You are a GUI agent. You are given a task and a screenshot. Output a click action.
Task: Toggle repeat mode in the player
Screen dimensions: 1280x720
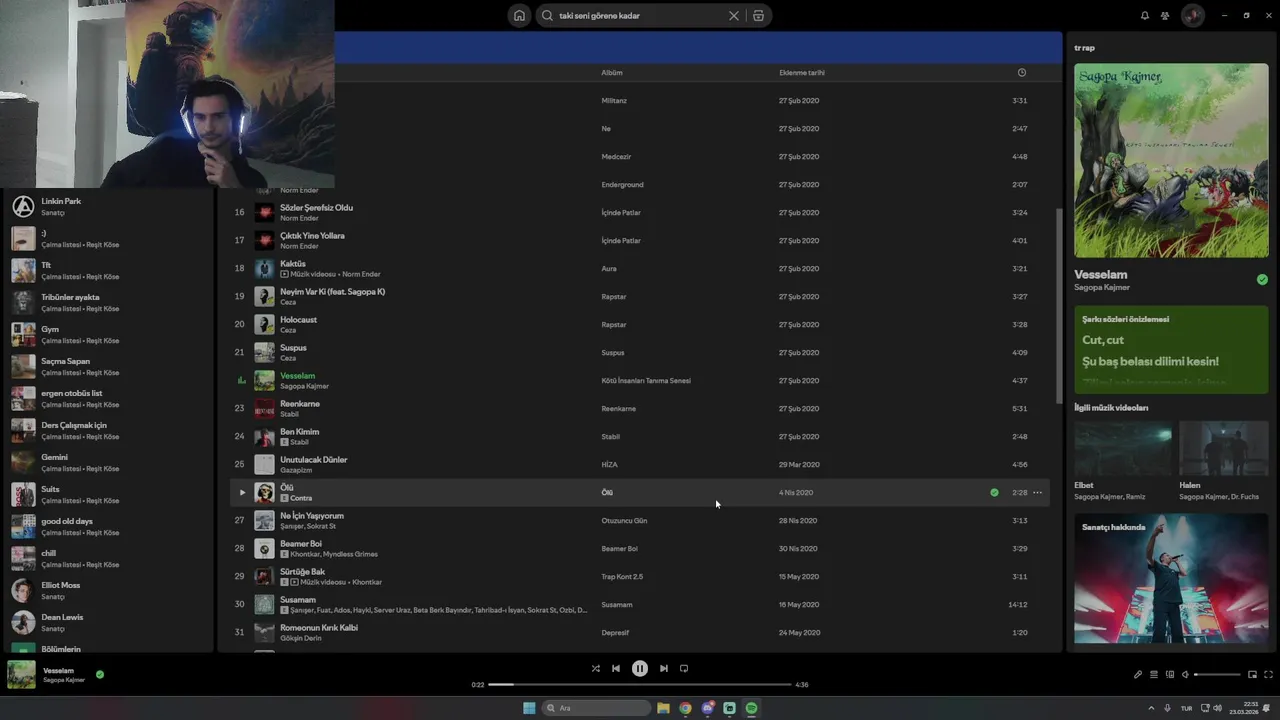684,669
